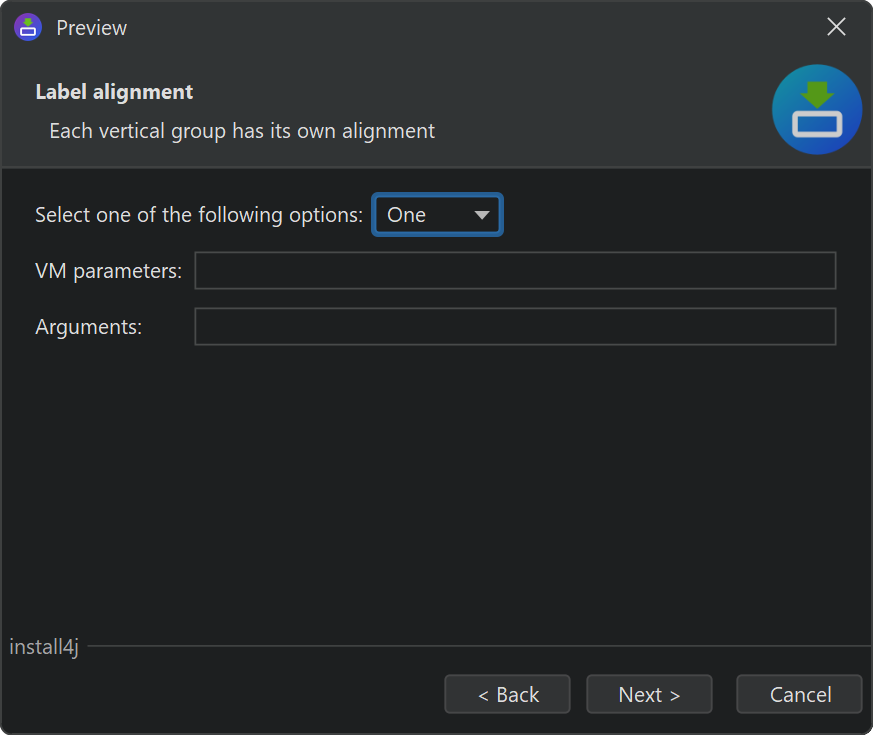The width and height of the screenshot is (873, 735).
Task: Click the large installer logo in the header
Action: pyautogui.click(x=817, y=110)
